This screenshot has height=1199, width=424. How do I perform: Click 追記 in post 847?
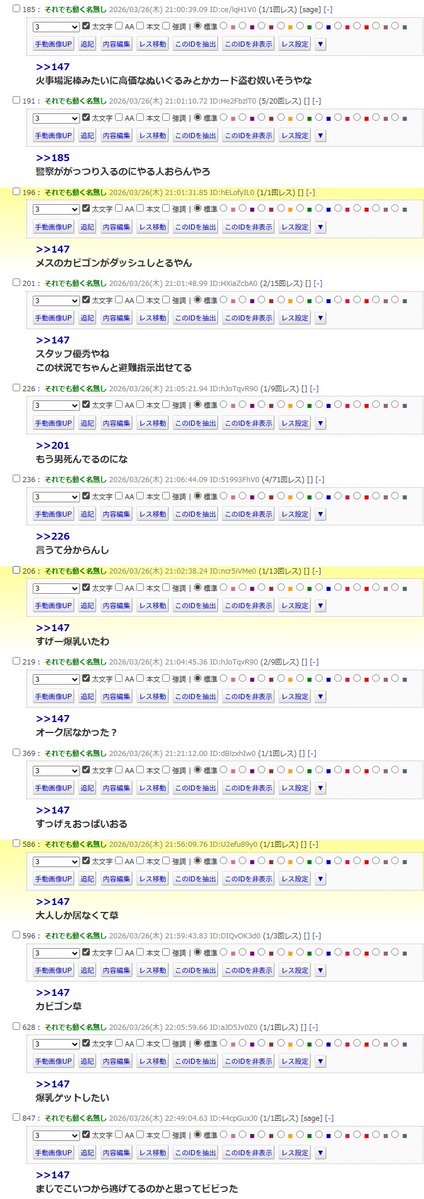[87, 1152]
